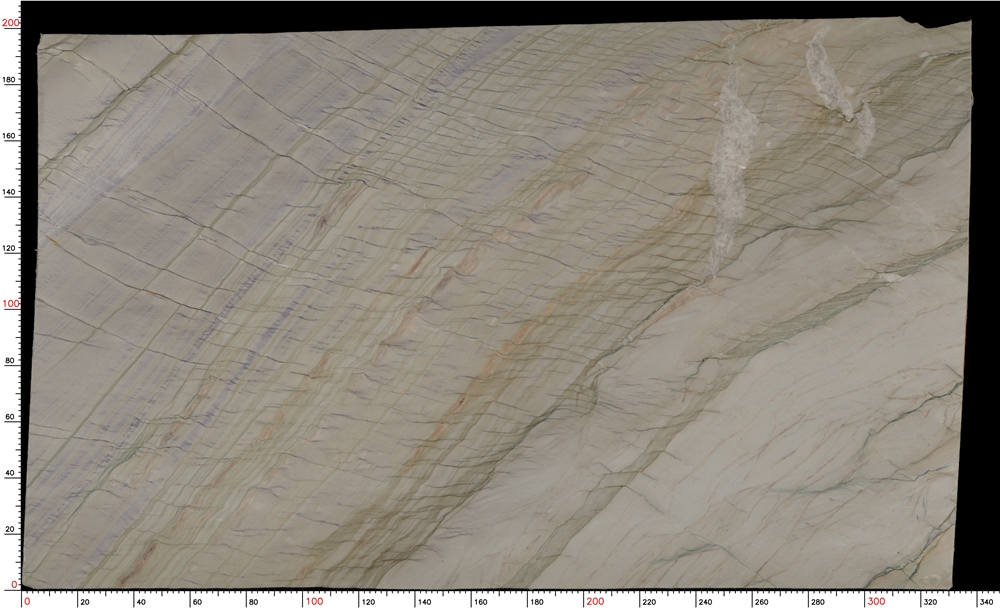
Task: Click the 160 label on the horizontal ruler
Action: [x=480, y=602]
